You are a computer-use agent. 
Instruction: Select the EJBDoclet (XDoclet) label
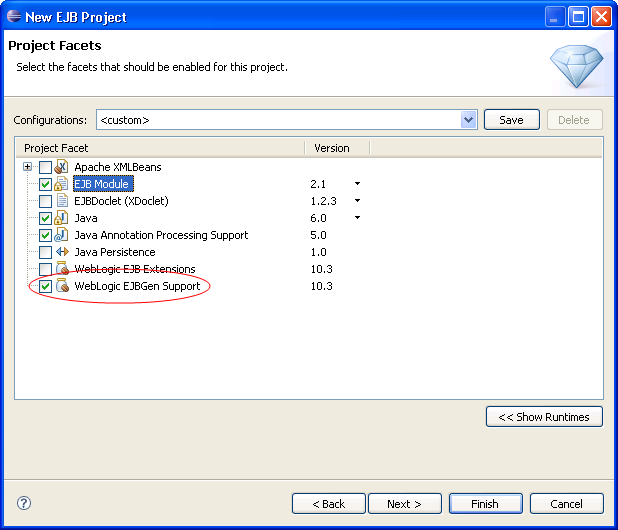[x=121, y=201]
